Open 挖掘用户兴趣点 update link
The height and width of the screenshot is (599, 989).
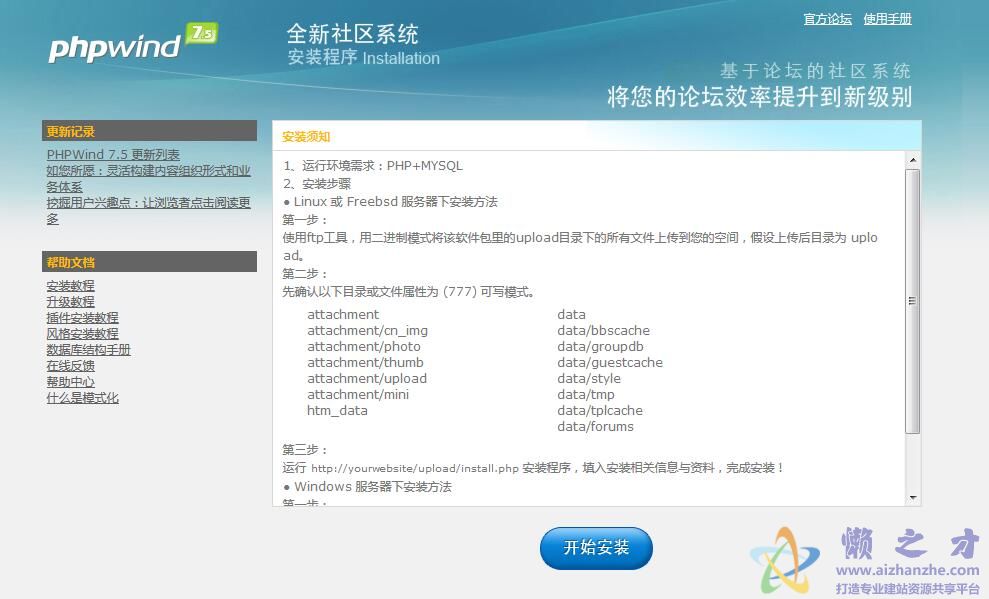[x=148, y=211]
